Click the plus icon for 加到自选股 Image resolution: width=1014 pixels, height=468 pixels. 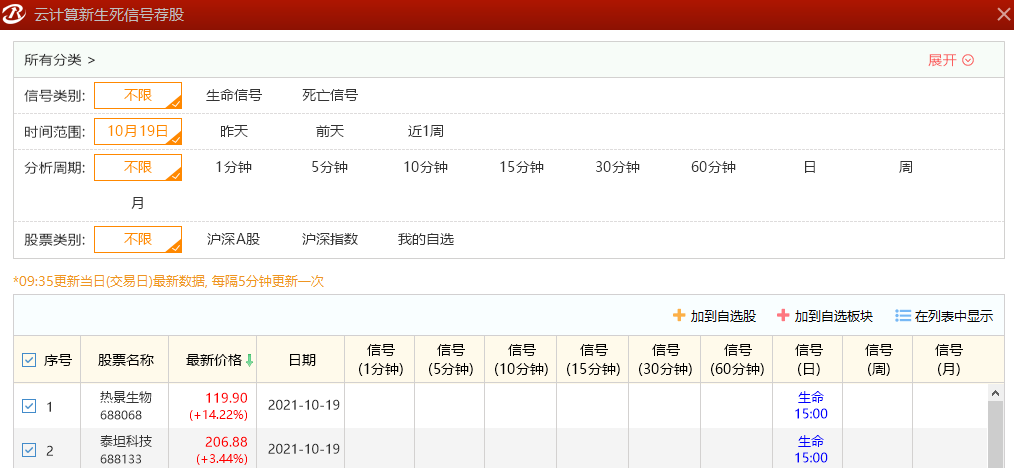(x=679, y=316)
